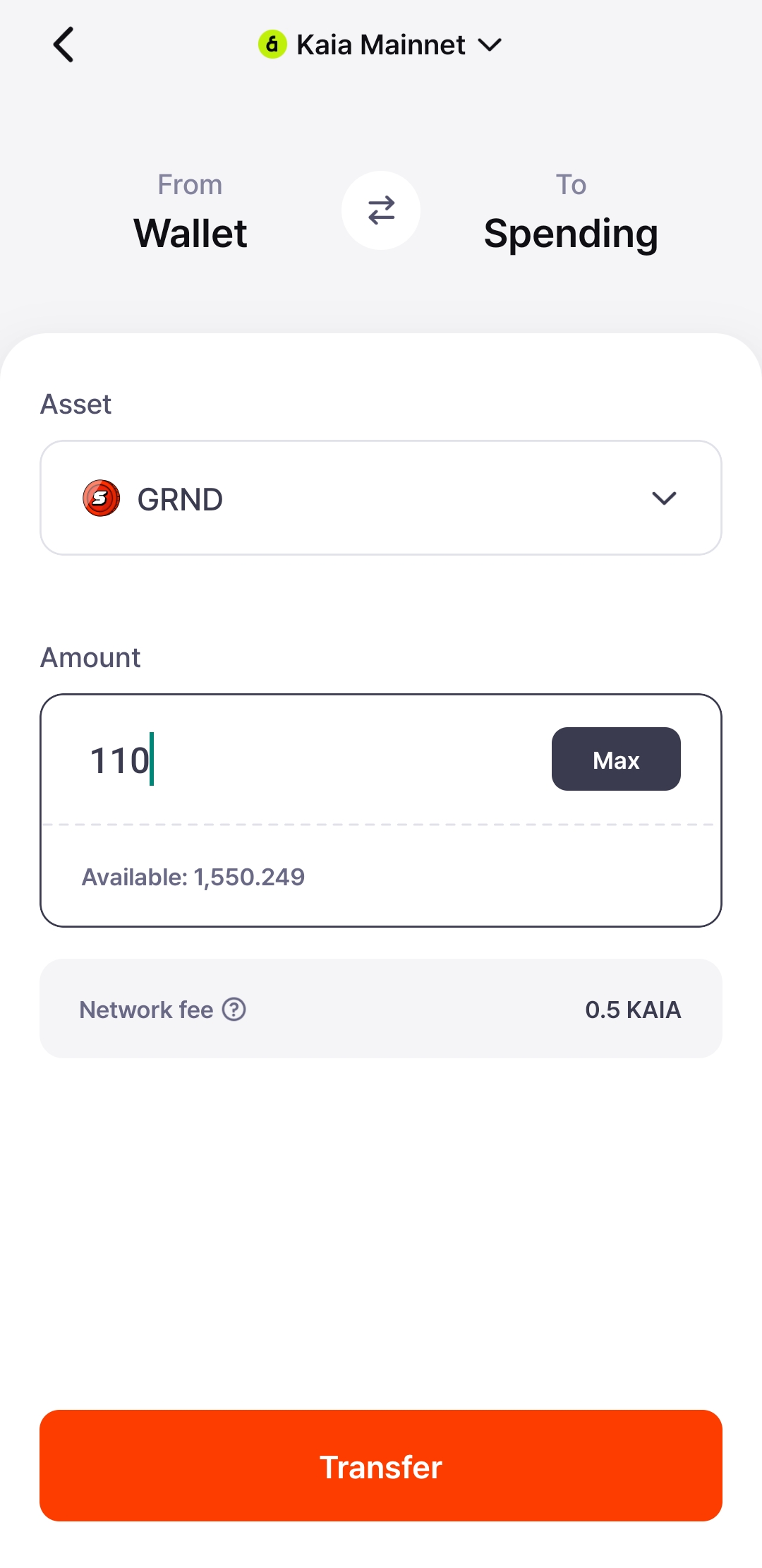The width and height of the screenshot is (762, 1568).
Task: Click the Network fee label
Action: tap(146, 1010)
